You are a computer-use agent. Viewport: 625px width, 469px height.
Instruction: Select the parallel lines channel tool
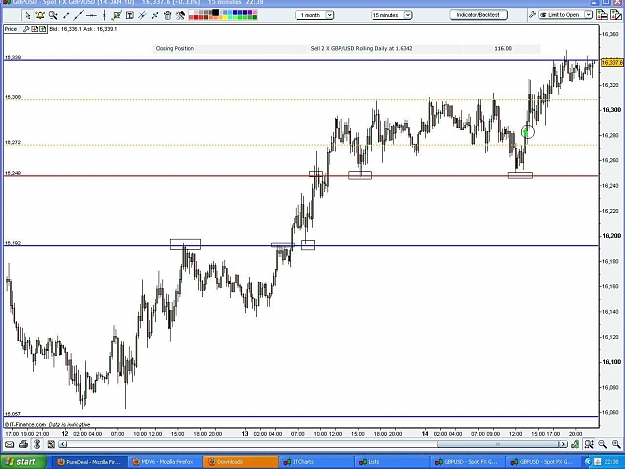pos(142,16)
